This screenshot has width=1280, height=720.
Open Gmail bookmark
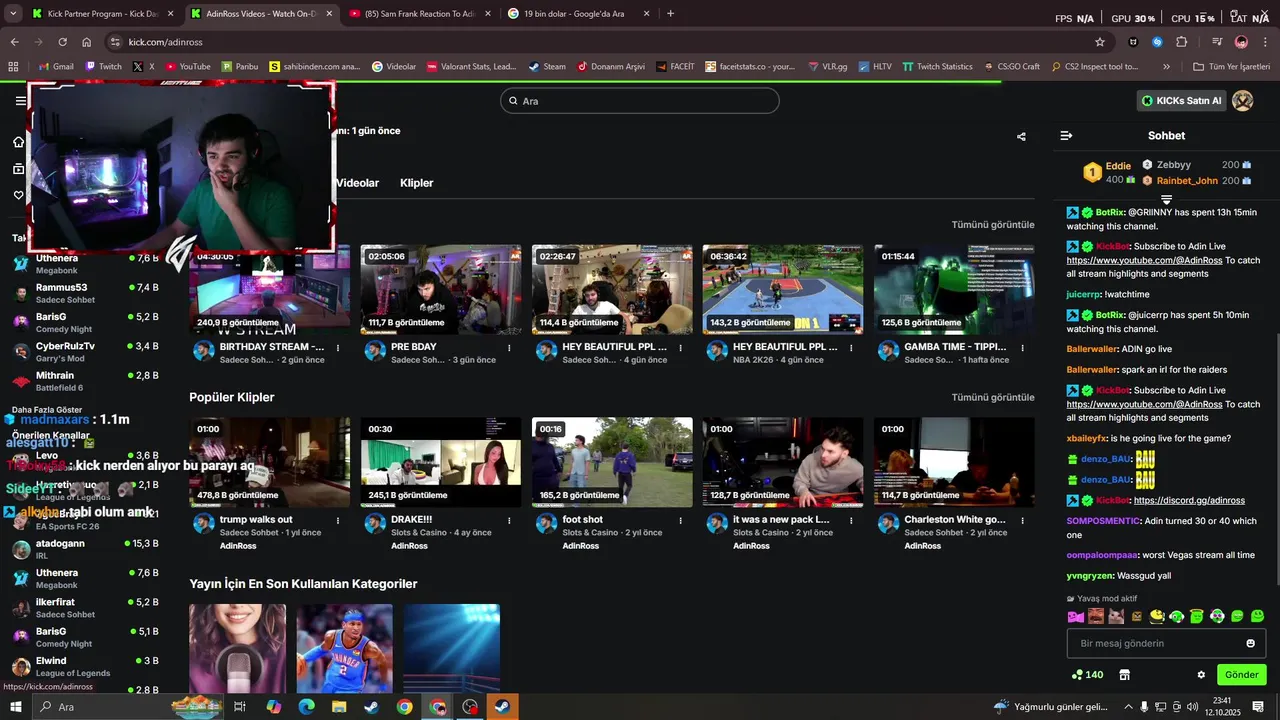tap(56, 67)
